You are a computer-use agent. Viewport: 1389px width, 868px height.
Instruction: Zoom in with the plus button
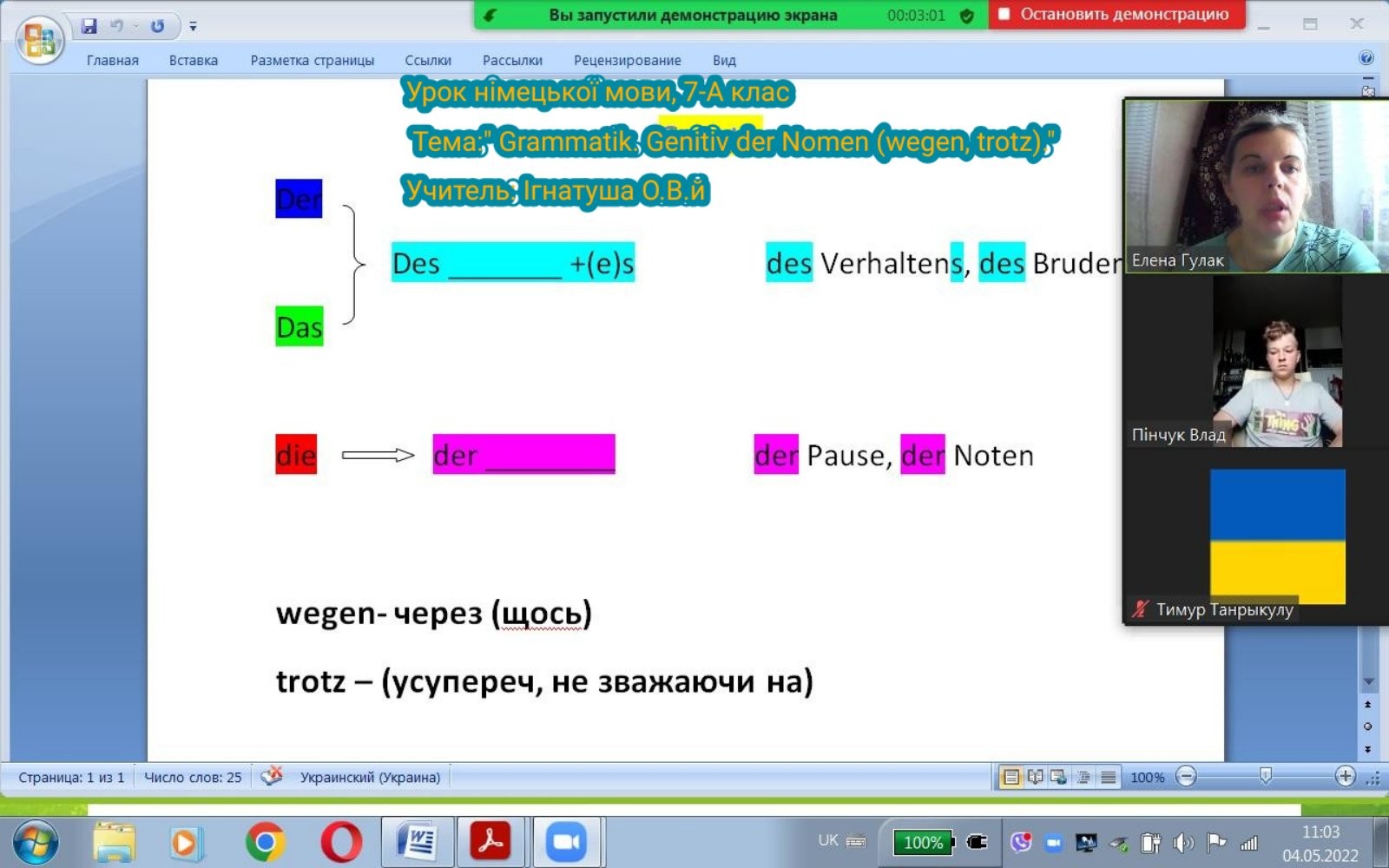[x=1345, y=777]
